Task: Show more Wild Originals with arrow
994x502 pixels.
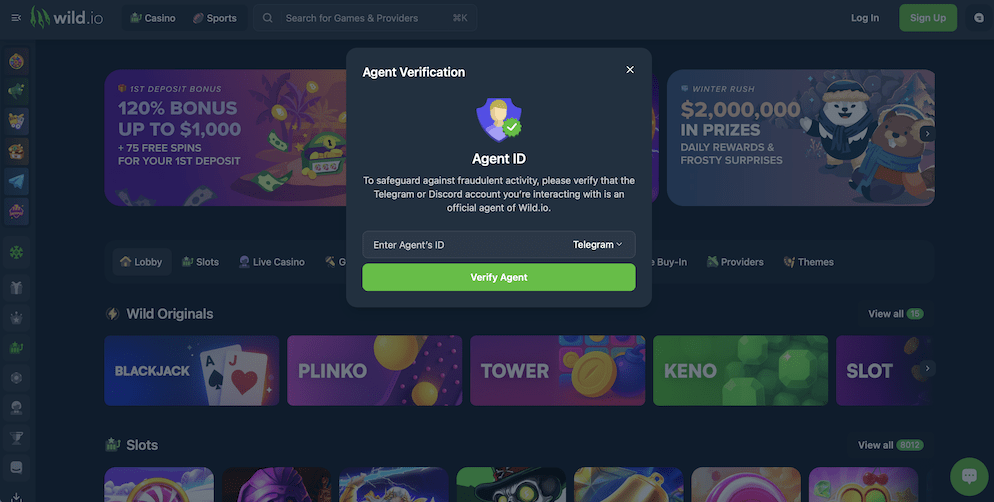Action: pyautogui.click(x=927, y=368)
